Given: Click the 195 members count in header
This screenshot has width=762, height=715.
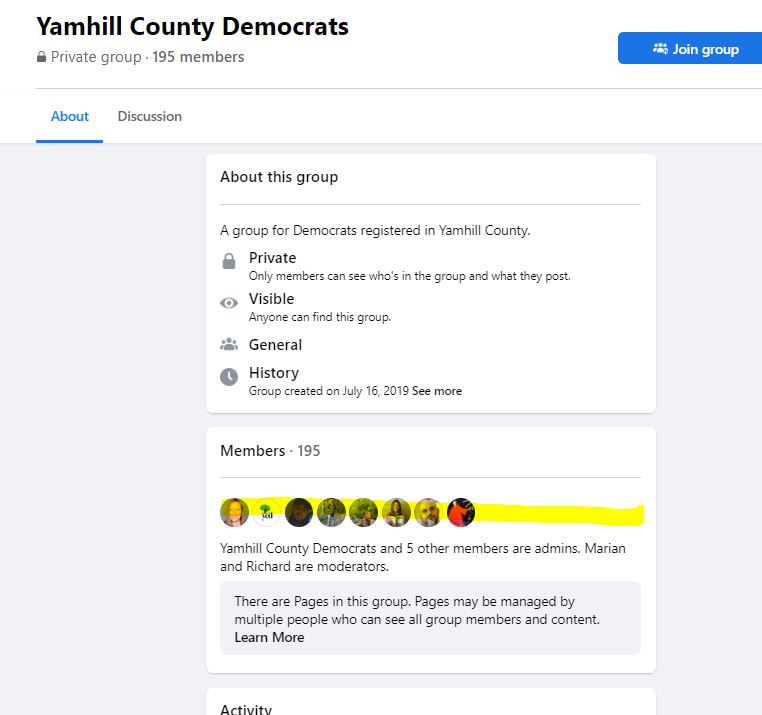Looking at the screenshot, I should coord(198,57).
